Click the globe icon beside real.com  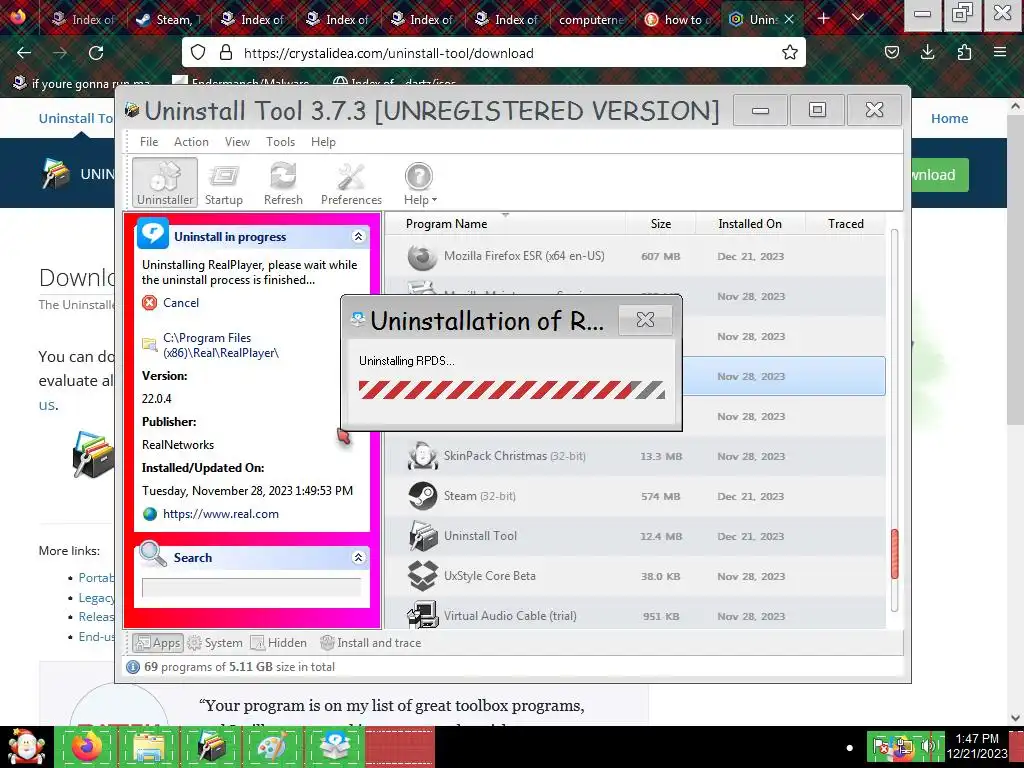tap(150, 514)
